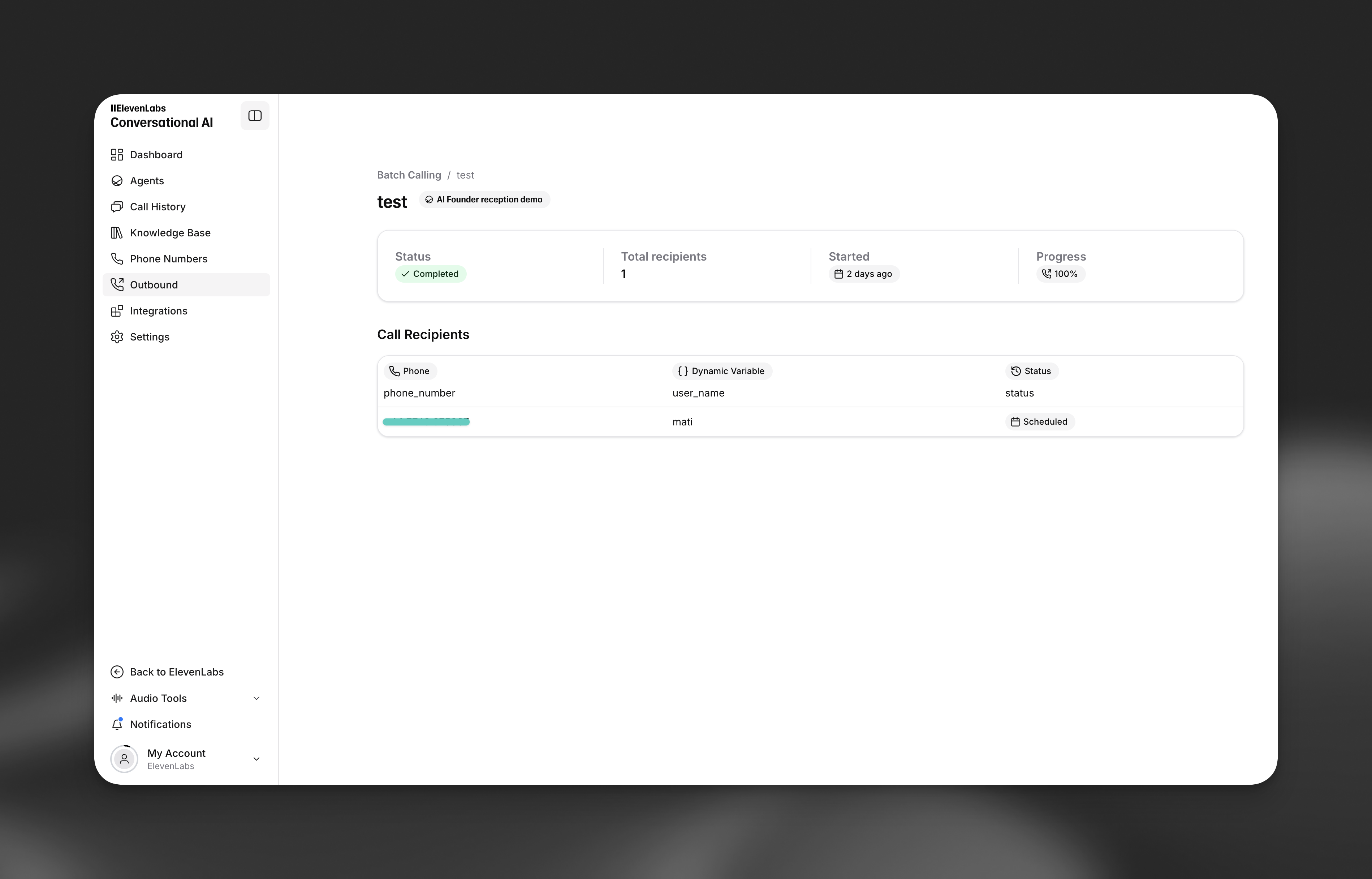Select the test breadcrumb item
The image size is (1372, 879).
coord(465,175)
